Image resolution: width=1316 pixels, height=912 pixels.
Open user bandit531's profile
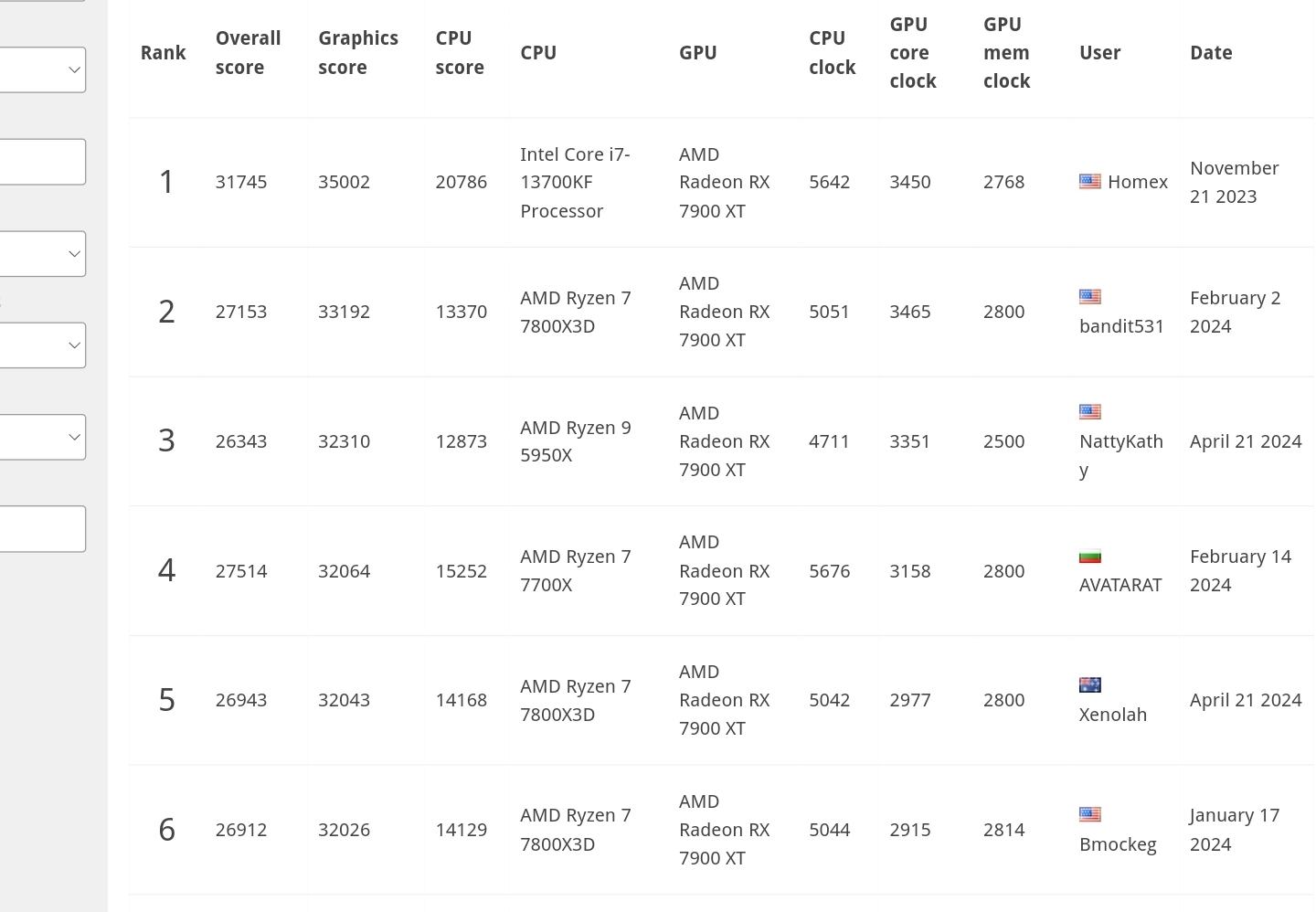point(1121,326)
